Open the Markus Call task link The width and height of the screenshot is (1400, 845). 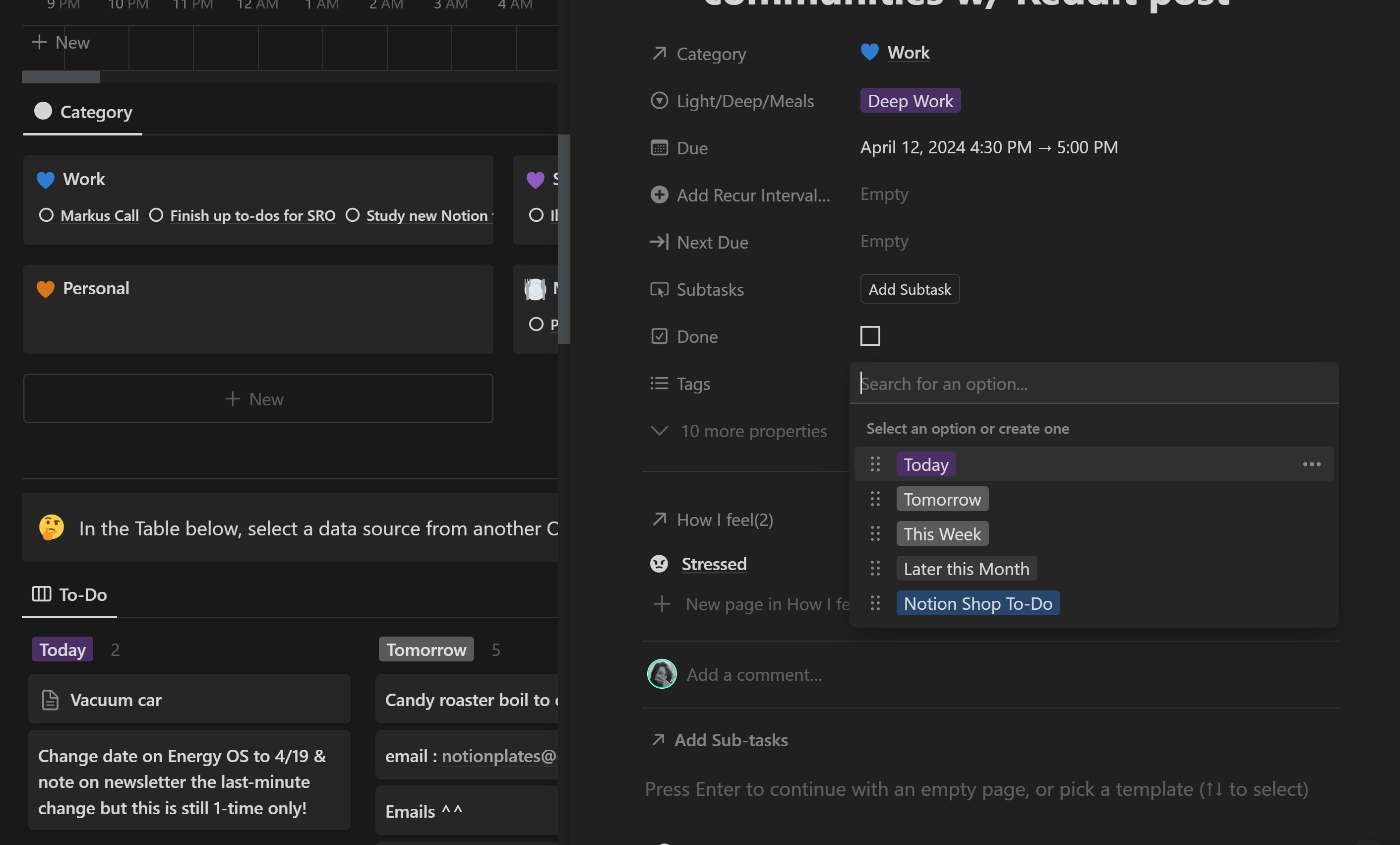[99, 215]
